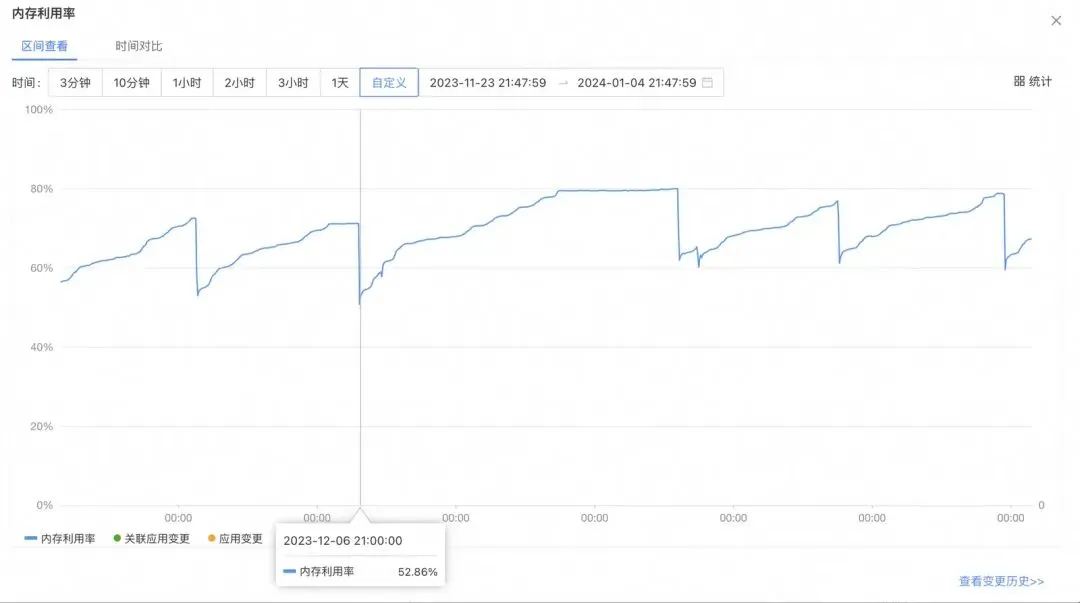Toggle the 关联应用变更 legend item
Viewport: 1080px width, 603px height.
(x=151, y=539)
